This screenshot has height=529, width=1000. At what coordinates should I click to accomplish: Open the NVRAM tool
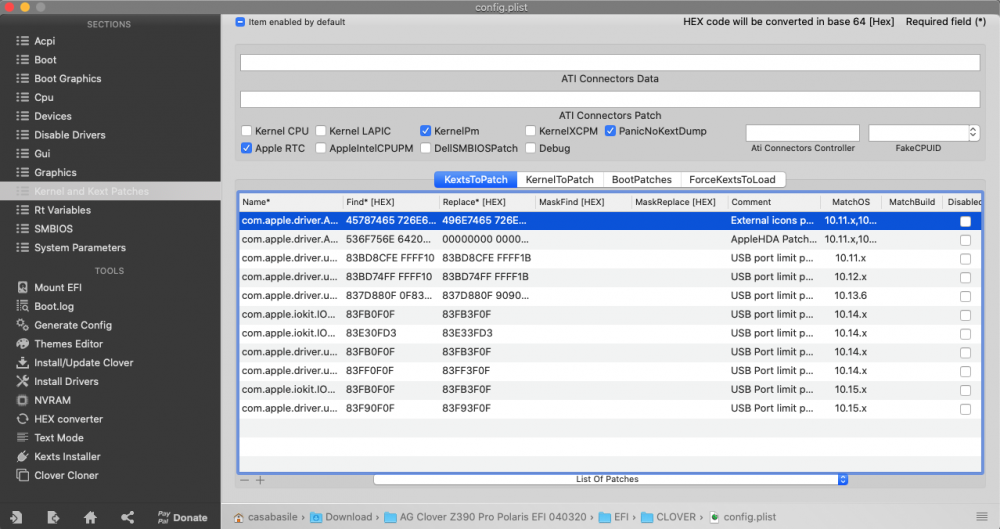point(52,401)
